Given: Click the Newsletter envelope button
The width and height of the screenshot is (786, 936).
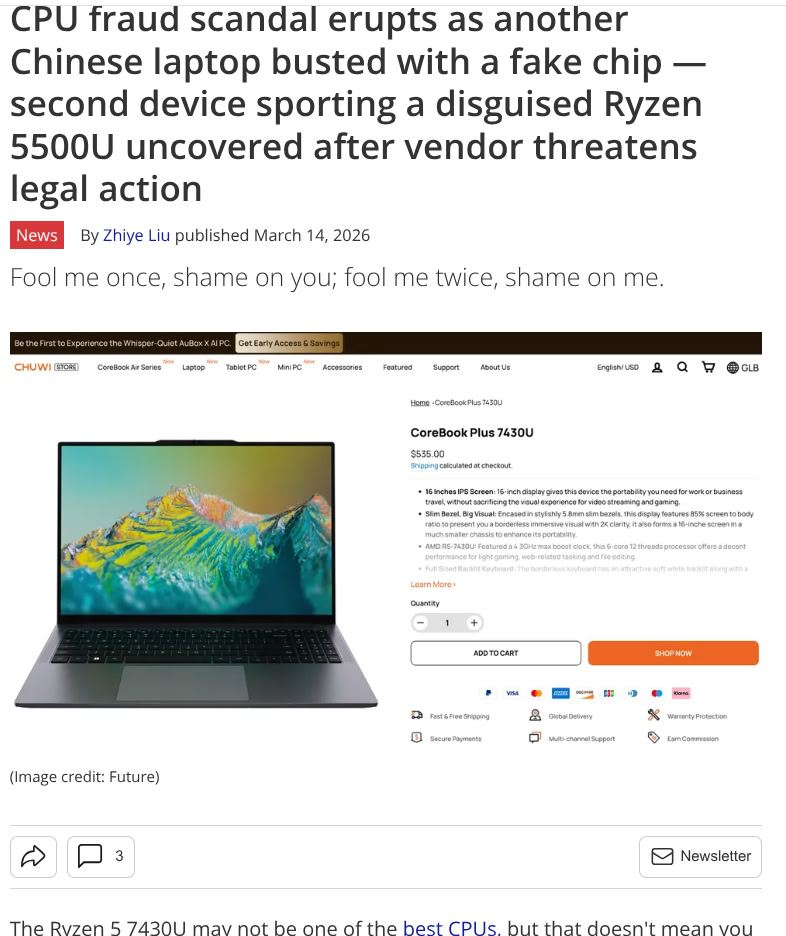Looking at the screenshot, I should click(x=700, y=856).
